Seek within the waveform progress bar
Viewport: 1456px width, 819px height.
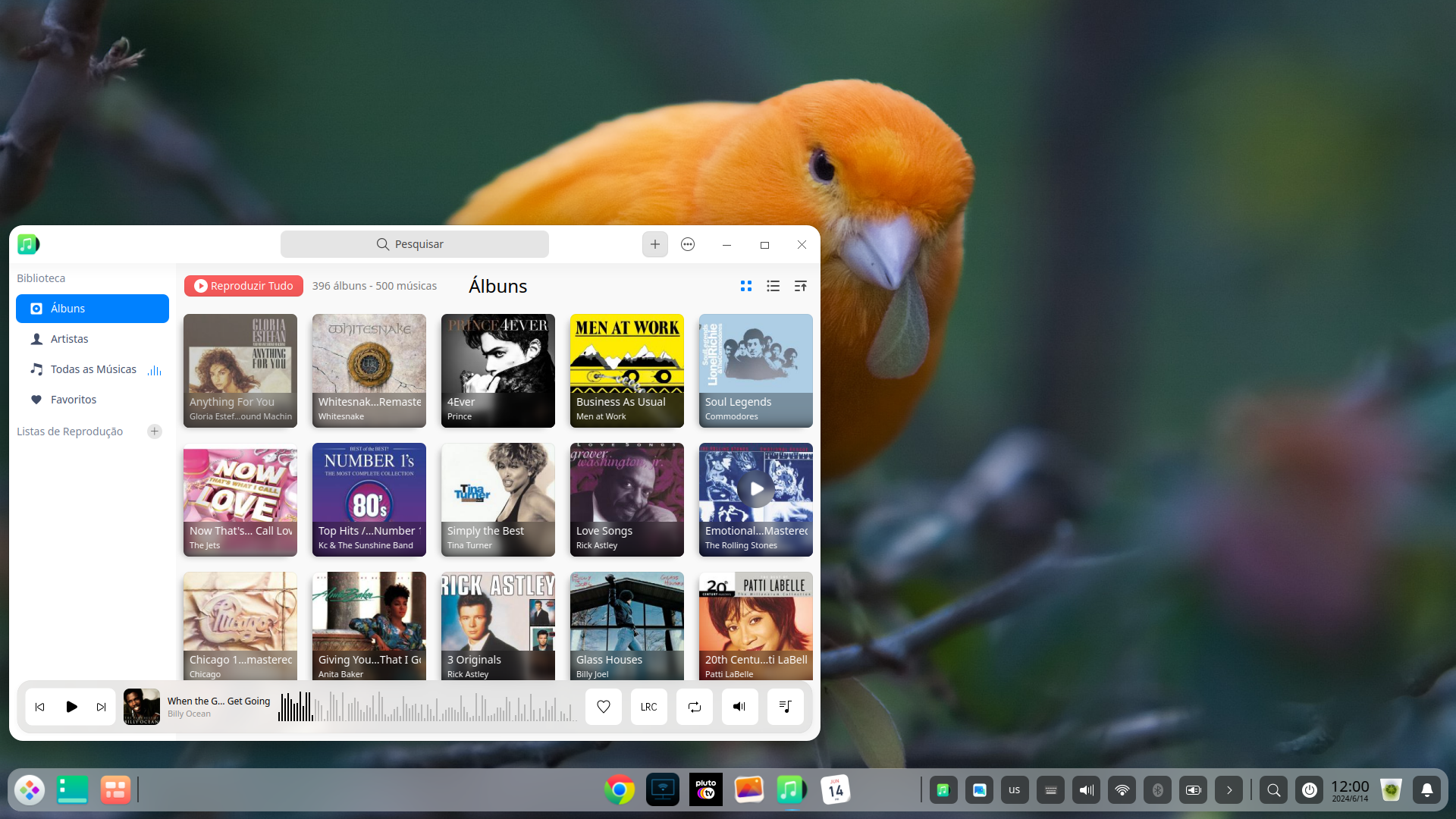[x=428, y=707]
